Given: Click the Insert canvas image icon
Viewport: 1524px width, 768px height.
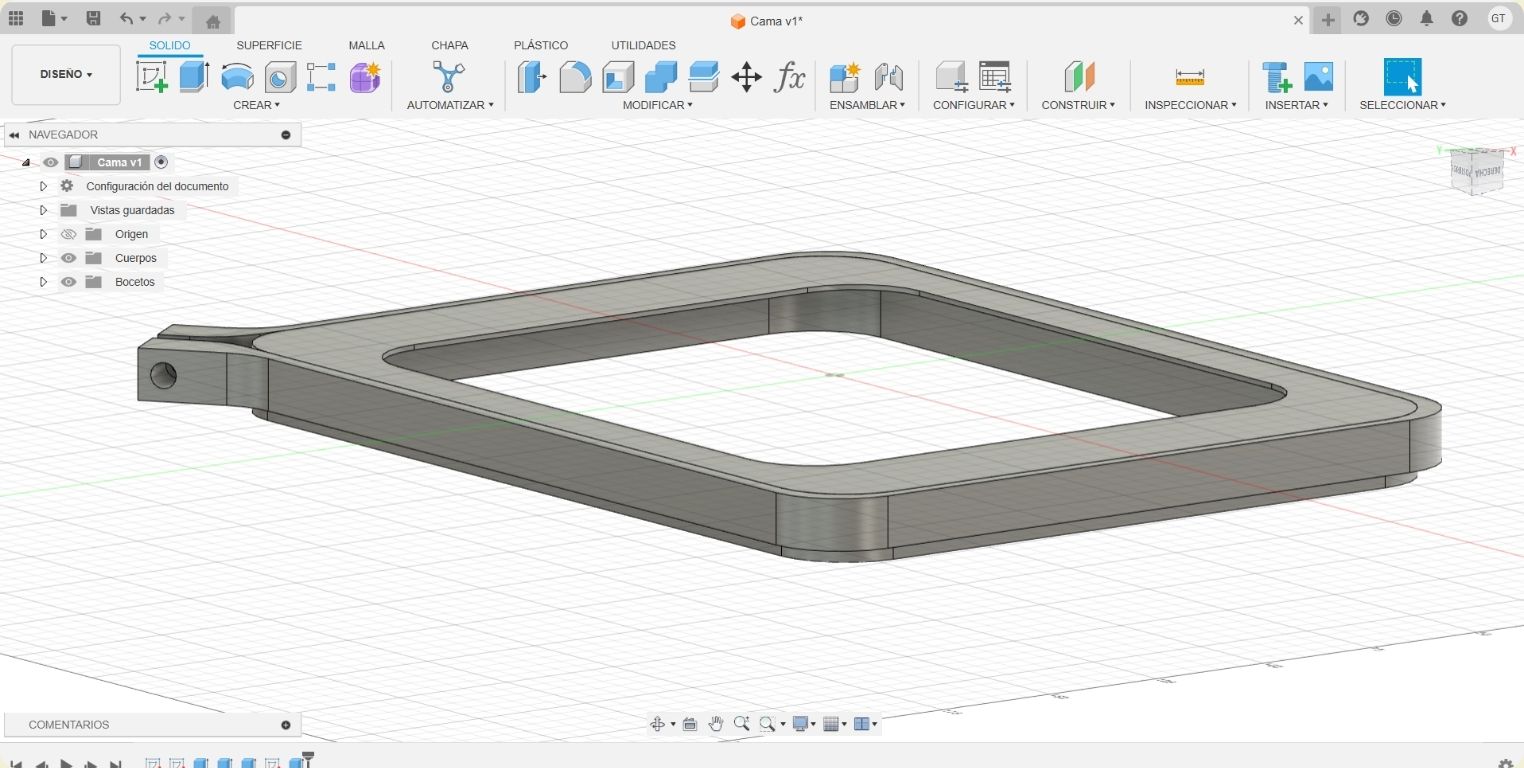Looking at the screenshot, I should pyautogui.click(x=1319, y=77).
